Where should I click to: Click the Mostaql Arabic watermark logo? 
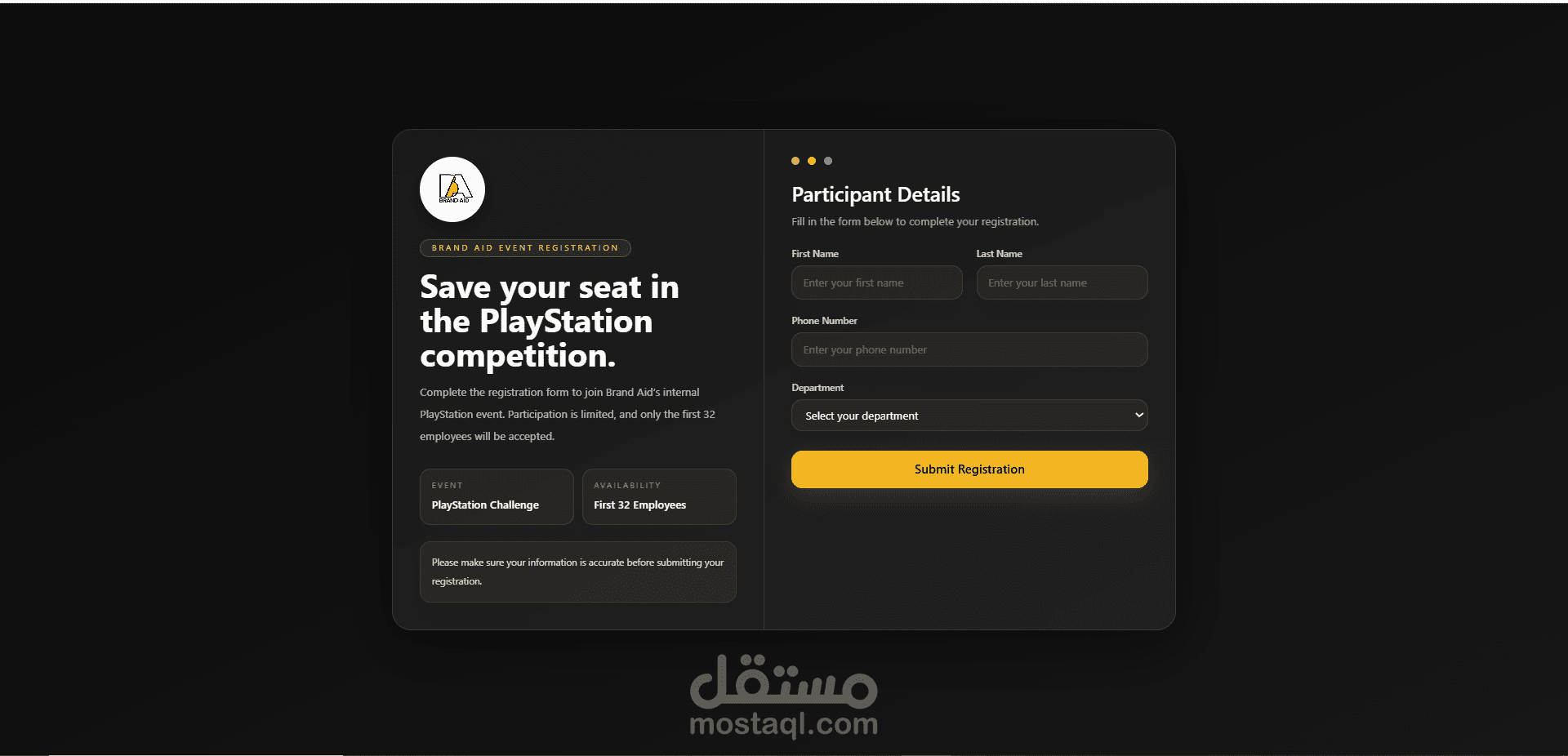click(x=783, y=681)
